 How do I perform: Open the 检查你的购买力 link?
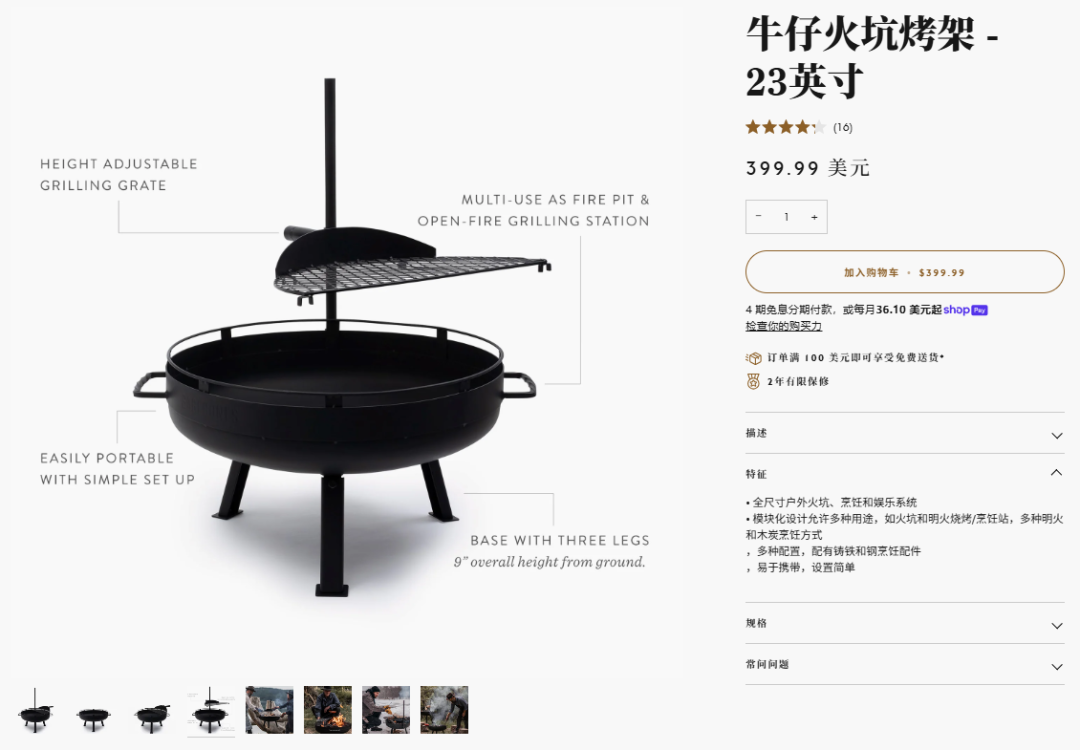click(783, 326)
